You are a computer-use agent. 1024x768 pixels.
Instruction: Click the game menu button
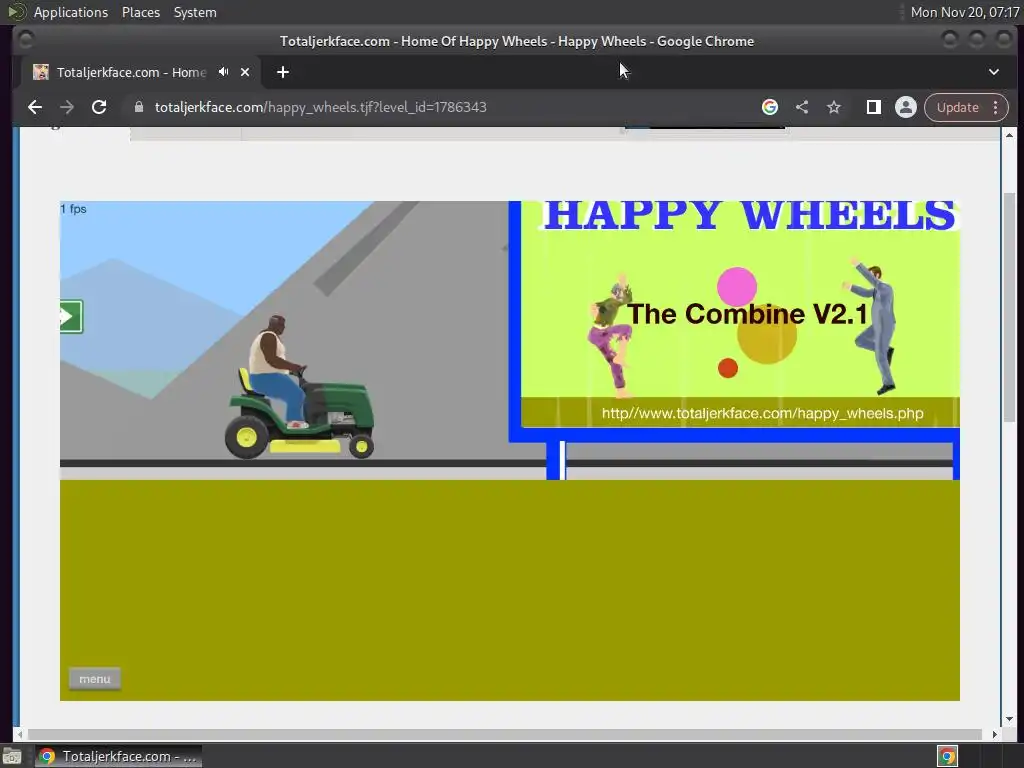[x=95, y=679]
